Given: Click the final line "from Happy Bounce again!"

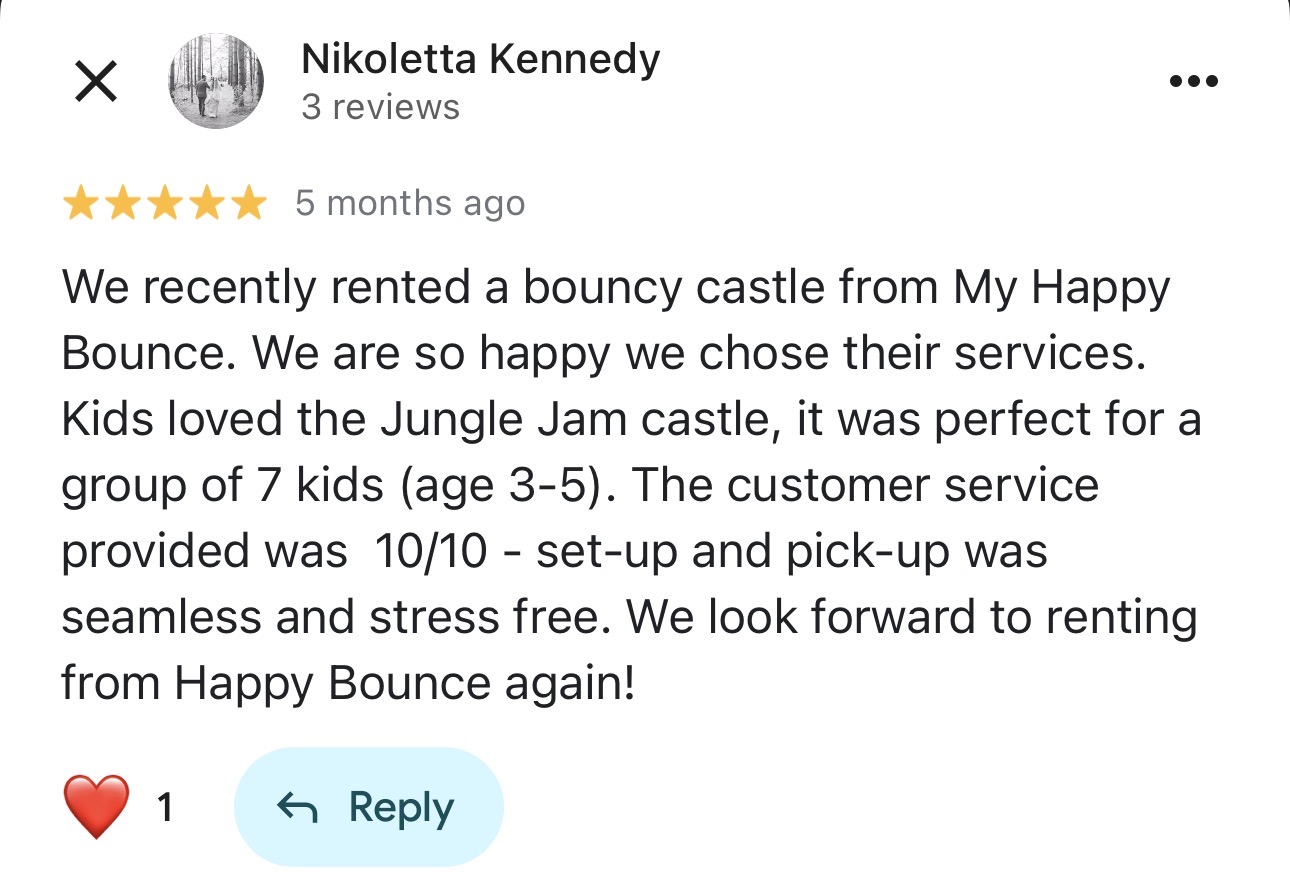Looking at the screenshot, I should (348, 684).
